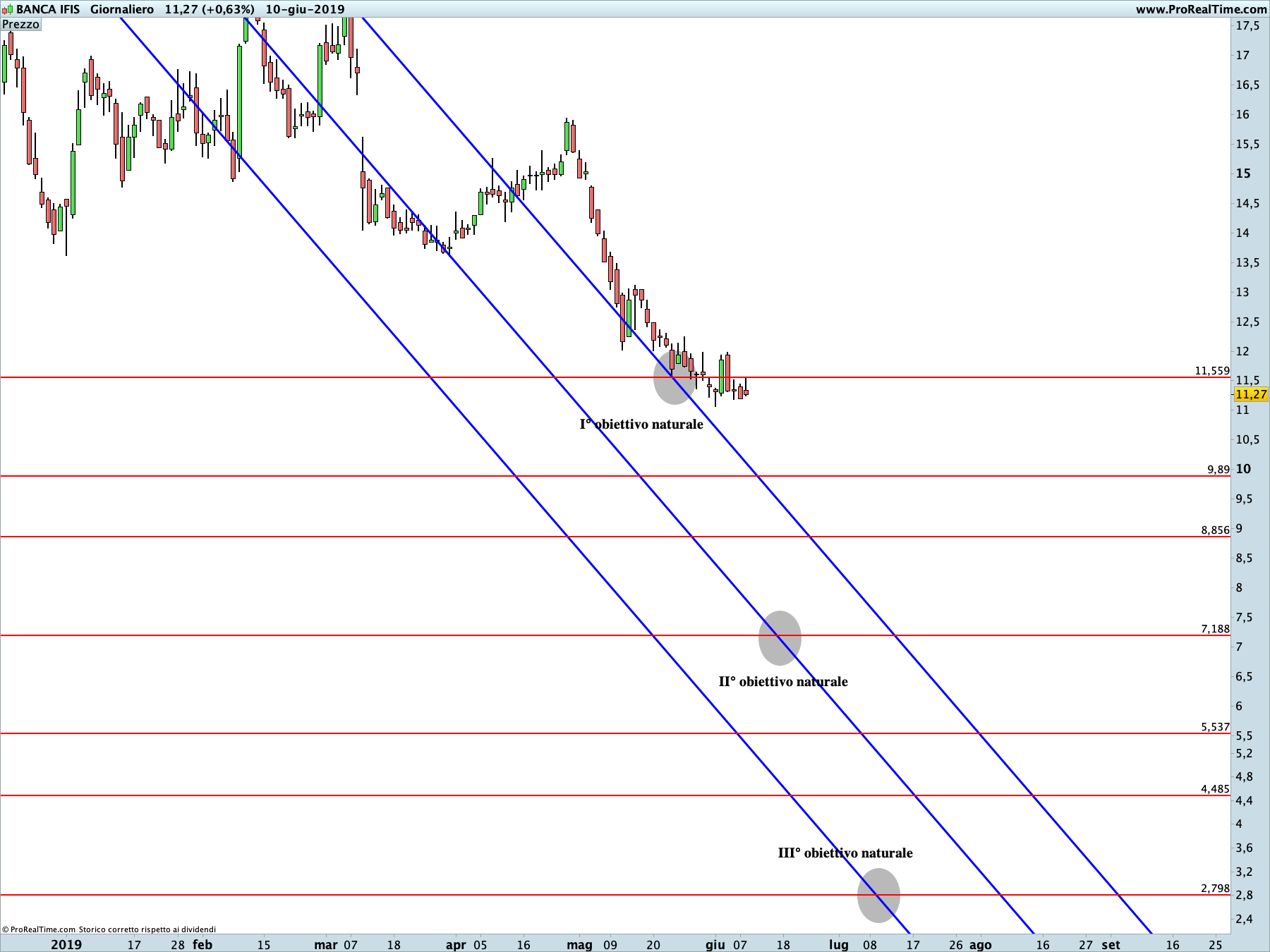Screen dimensions: 1270x952
Task: Select the 9,89 horizontal level label
Action: coord(1218,469)
